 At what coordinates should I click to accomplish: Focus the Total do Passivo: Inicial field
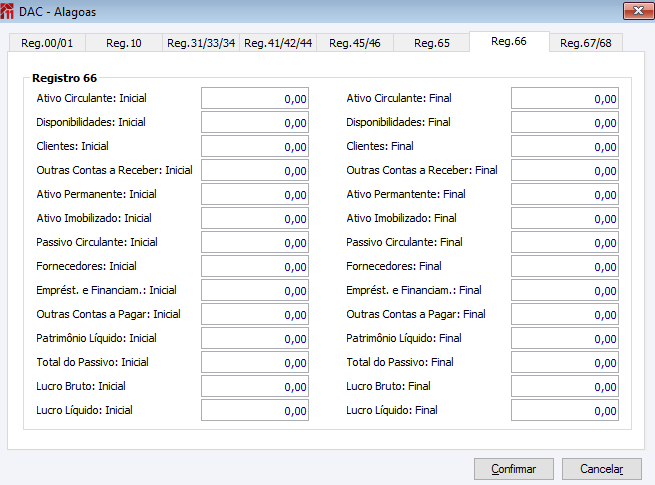click(x=255, y=363)
